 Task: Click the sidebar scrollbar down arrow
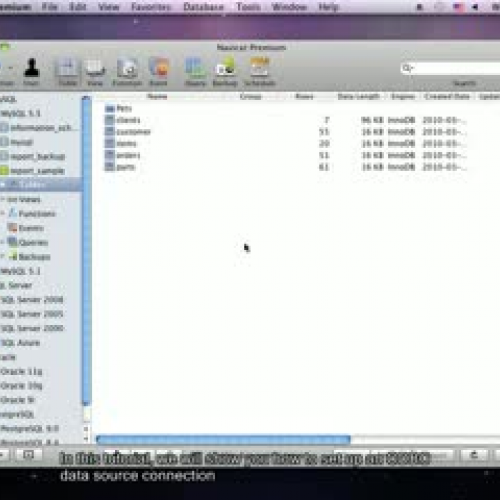pos(86,439)
